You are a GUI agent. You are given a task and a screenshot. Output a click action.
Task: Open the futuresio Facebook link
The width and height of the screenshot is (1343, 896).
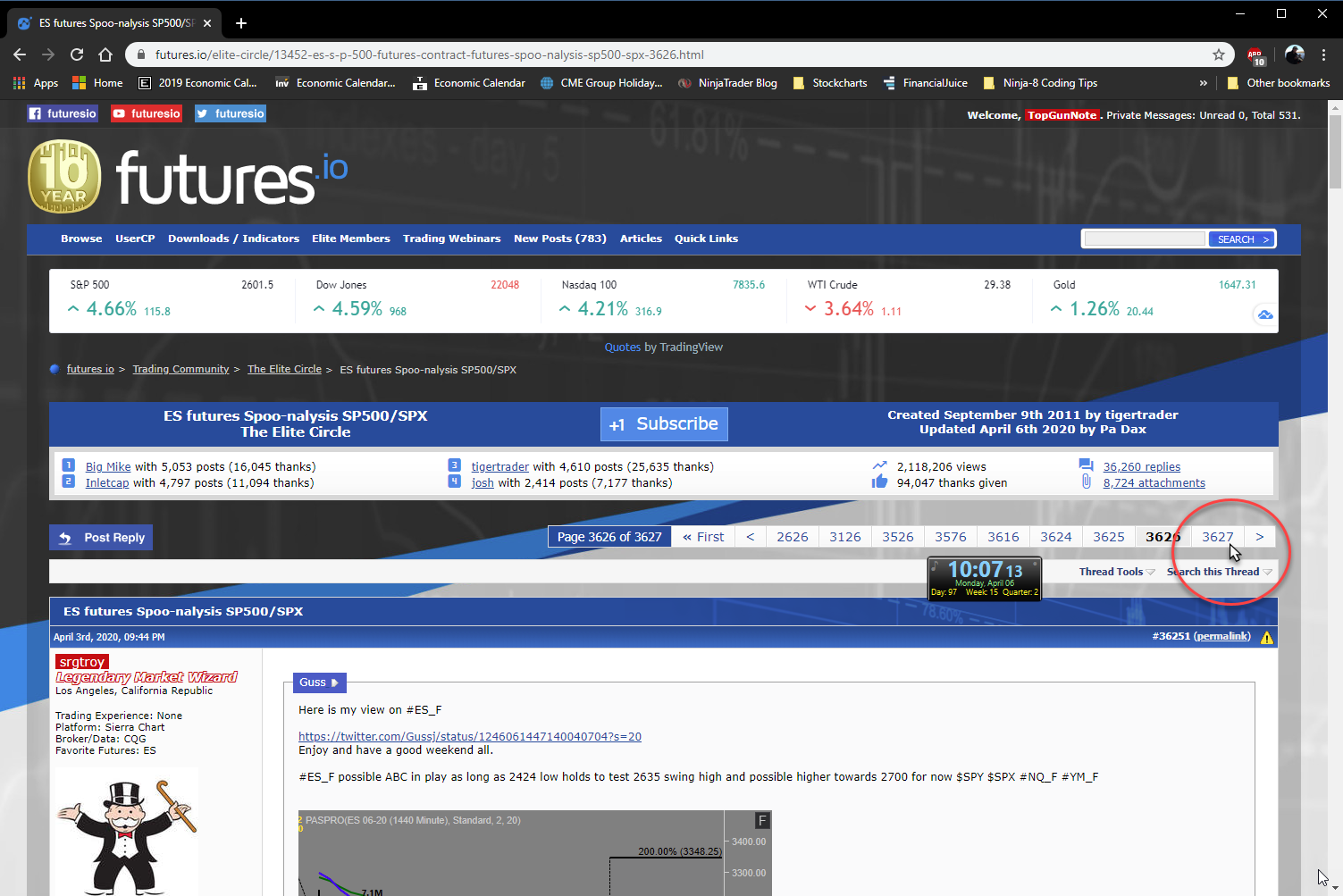[62, 113]
